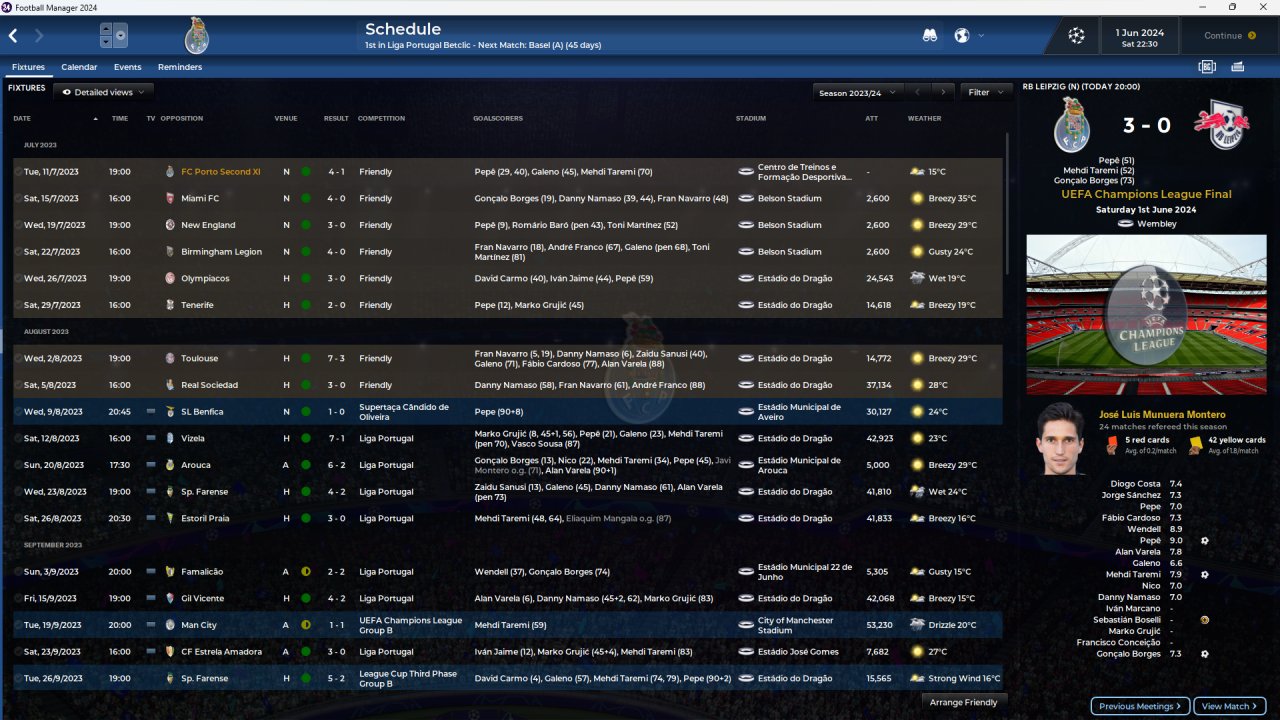Click the red card icon for the referee
1280x720 pixels.
(x=1112, y=444)
